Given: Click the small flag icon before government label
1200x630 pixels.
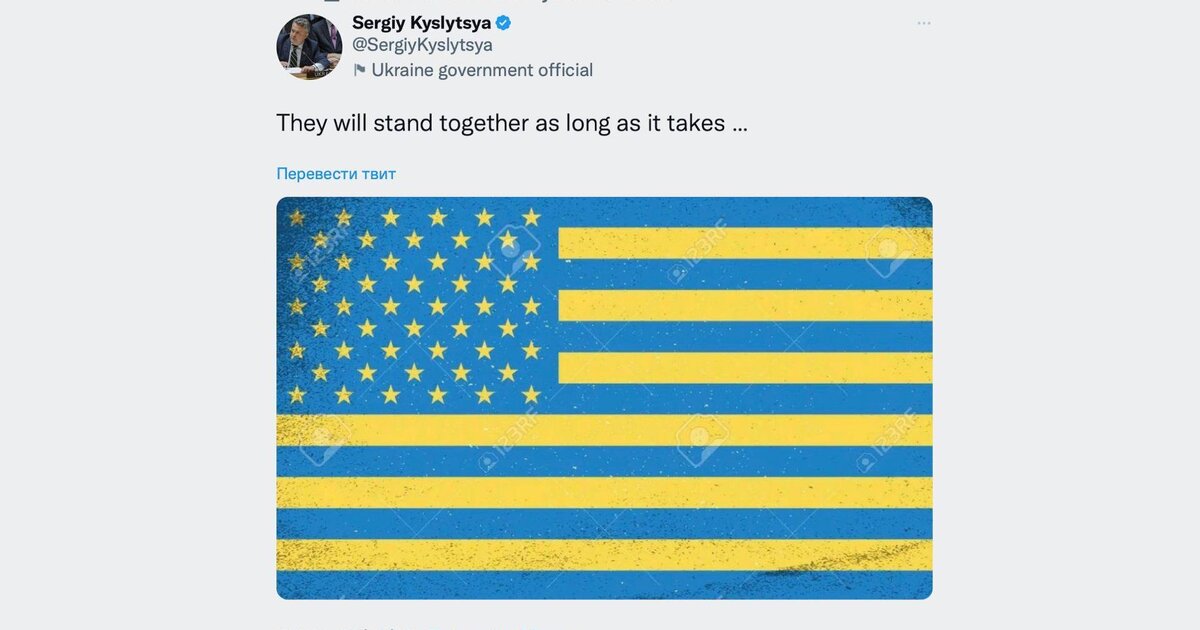Looking at the screenshot, I should pyautogui.click(x=359, y=70).
